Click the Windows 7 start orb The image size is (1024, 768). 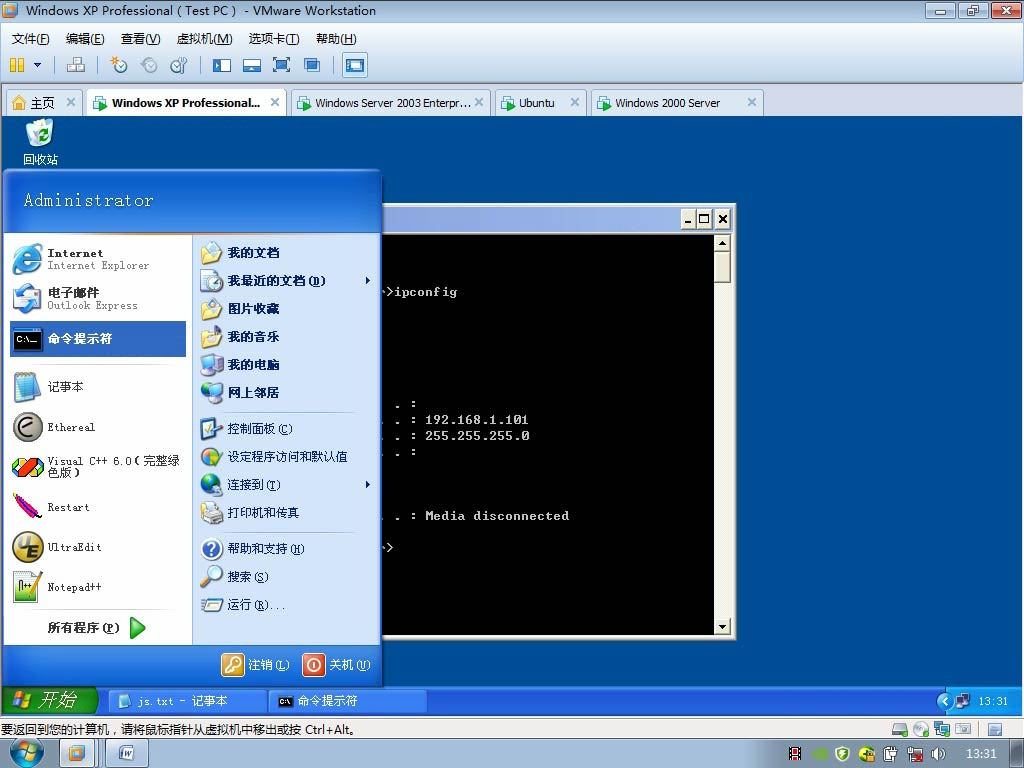[27, 753]
